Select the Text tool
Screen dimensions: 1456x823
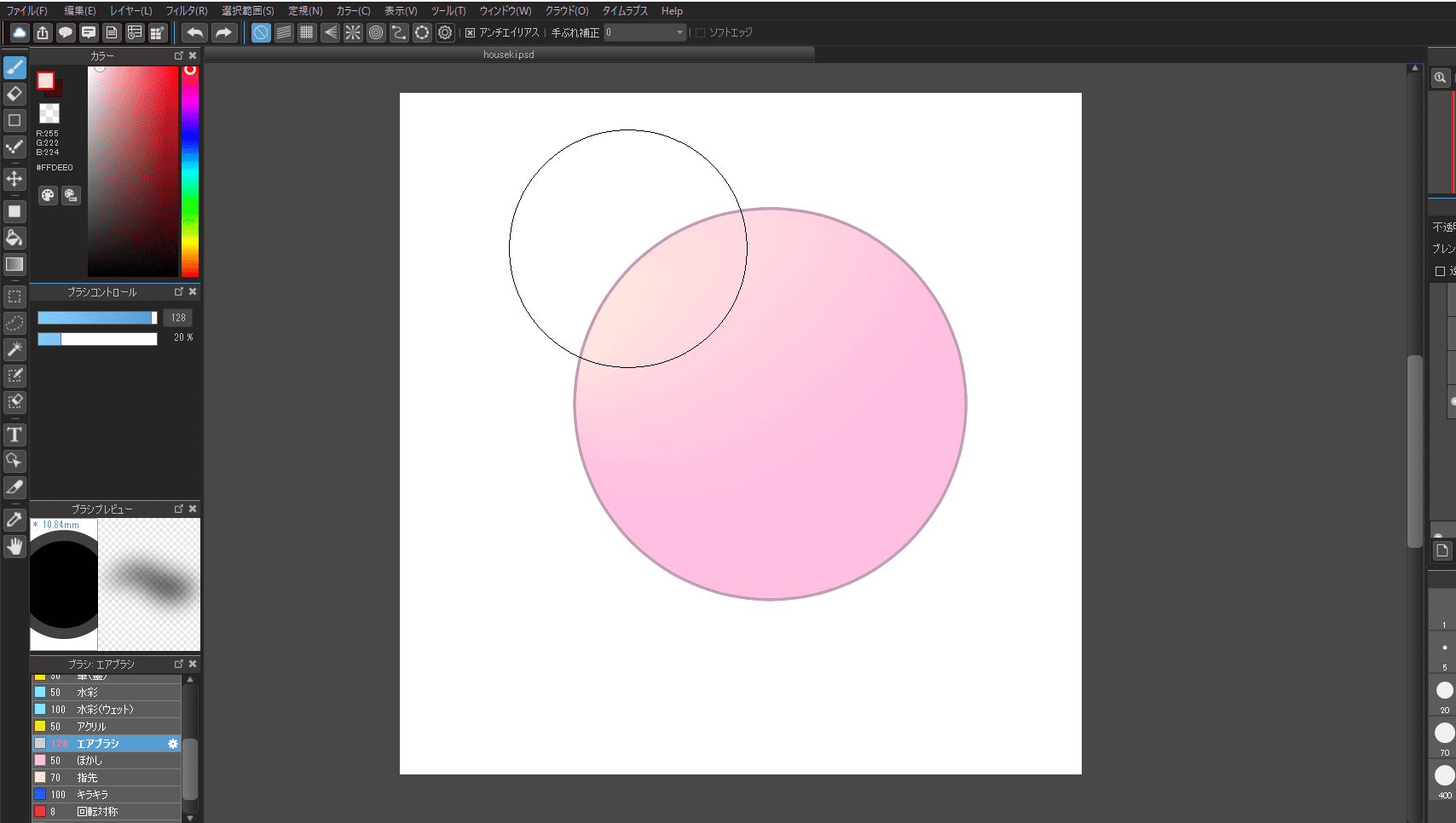14,435
